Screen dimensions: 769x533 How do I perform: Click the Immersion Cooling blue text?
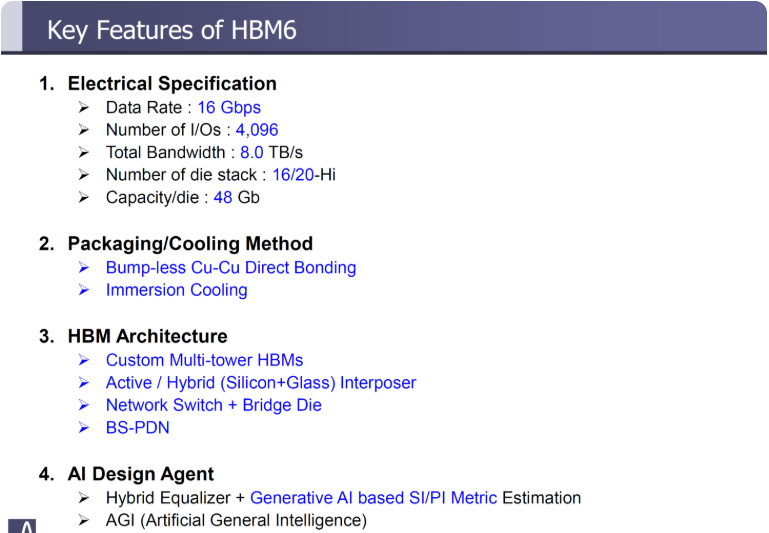coord(176,290)
